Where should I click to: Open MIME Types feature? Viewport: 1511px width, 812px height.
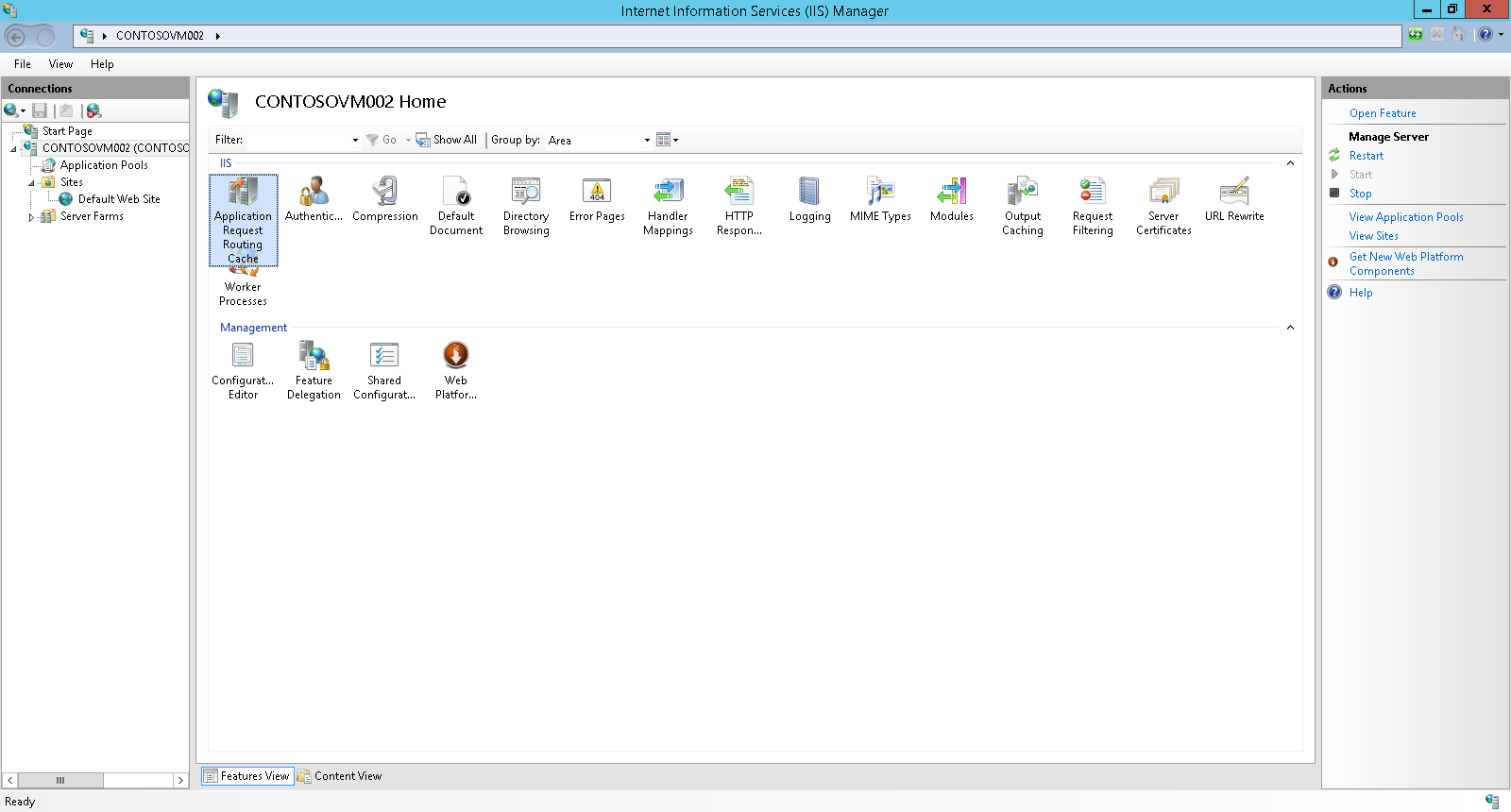pyautogui.click(x=880, y=200)
